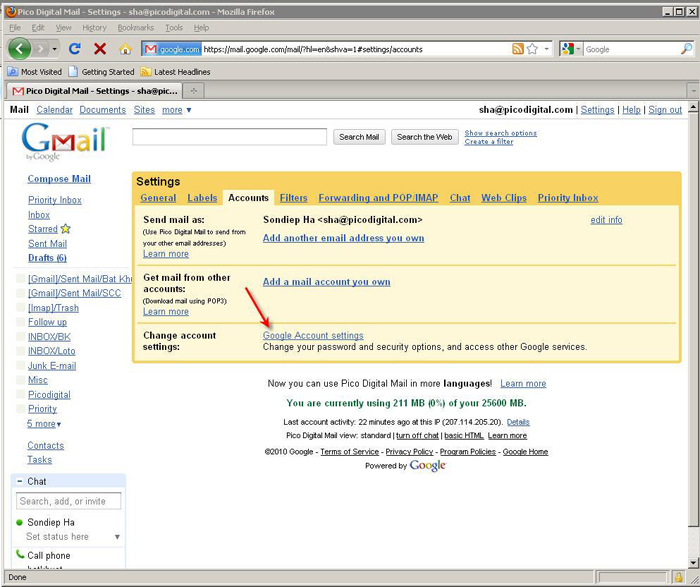Toggle the label box beside INBOX/BK
Screen dimensions: 700x587
[x=21, y=337]
